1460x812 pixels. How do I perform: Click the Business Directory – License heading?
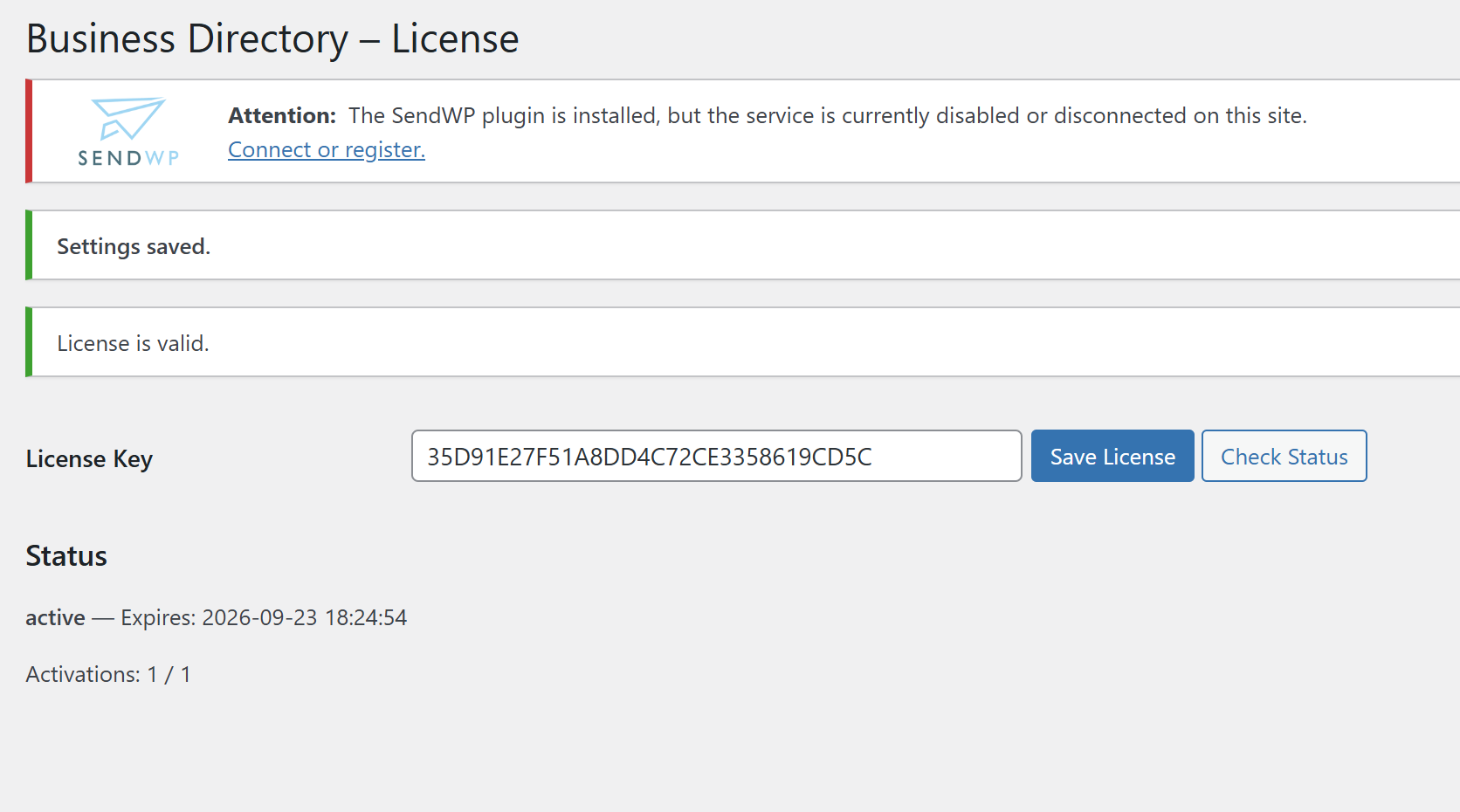coord(272,39)
